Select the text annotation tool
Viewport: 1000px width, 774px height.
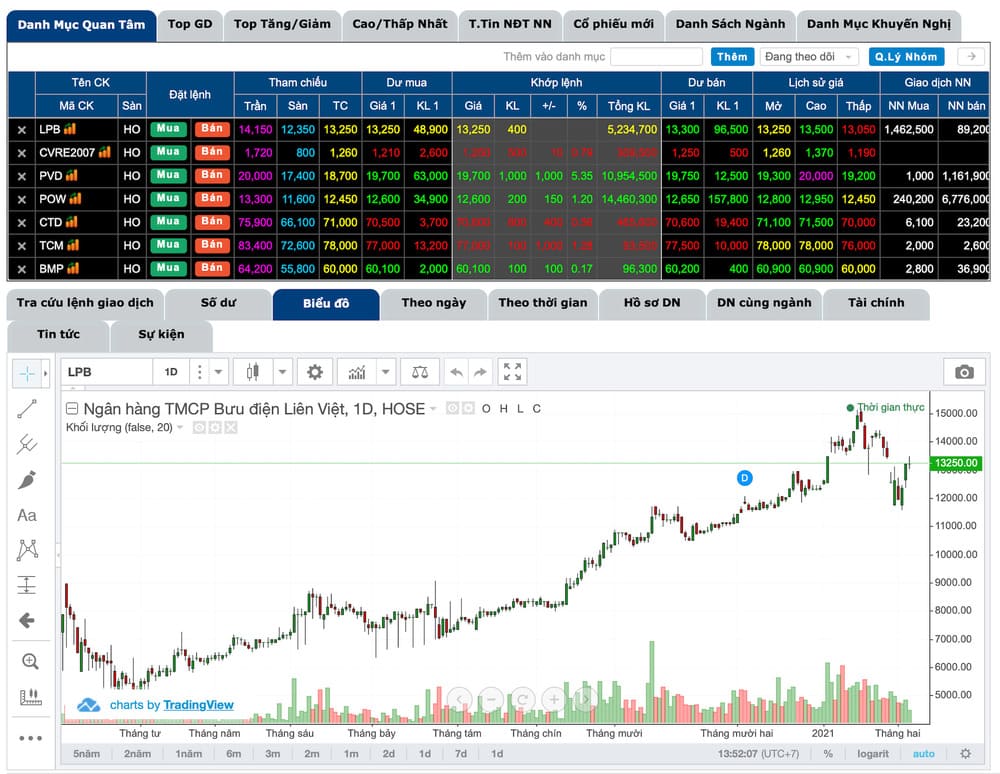tap(27, 515)
